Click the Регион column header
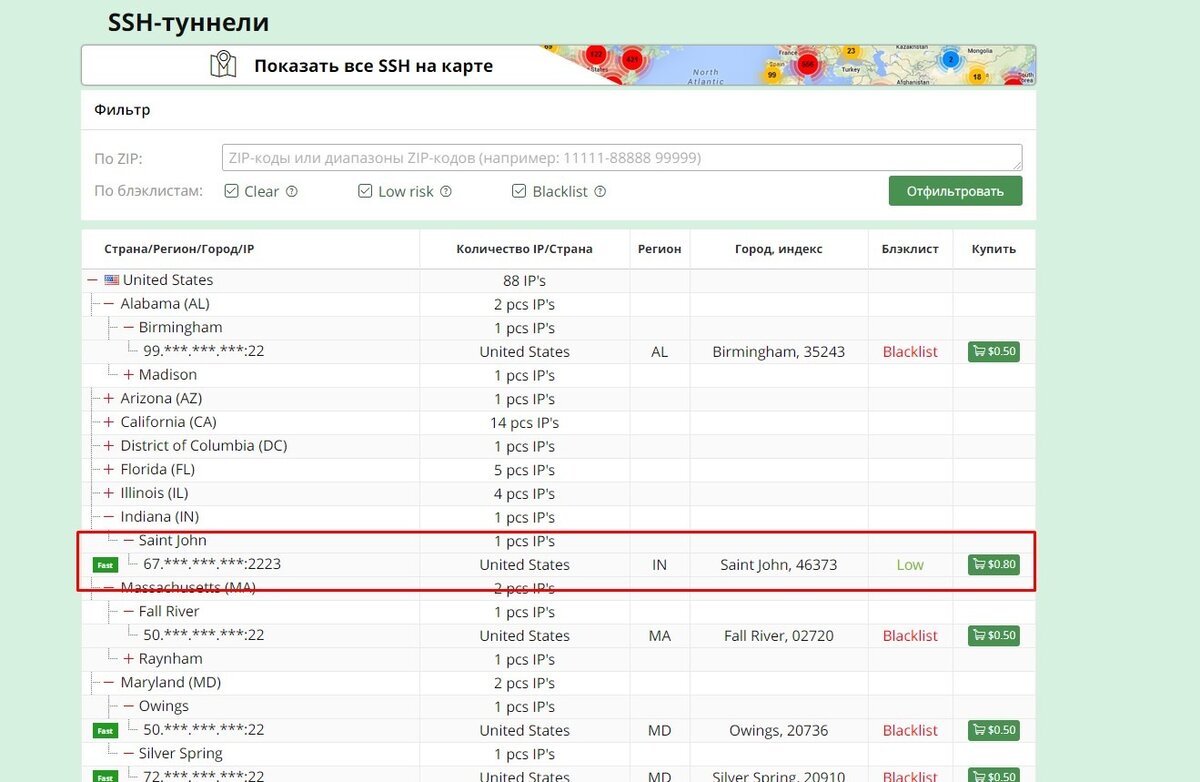Image resolution: width=1200 pixels, height=782 pixels. [660, 249]
